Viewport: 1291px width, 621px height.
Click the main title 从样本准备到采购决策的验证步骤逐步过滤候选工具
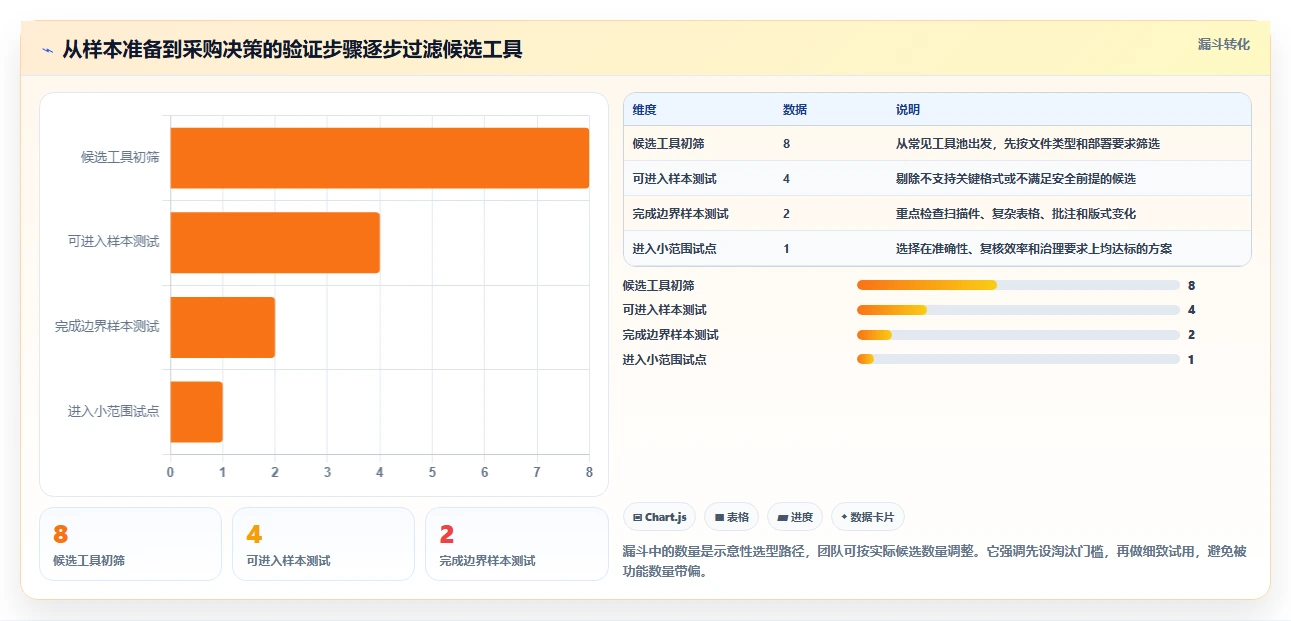tap(292, 49)
